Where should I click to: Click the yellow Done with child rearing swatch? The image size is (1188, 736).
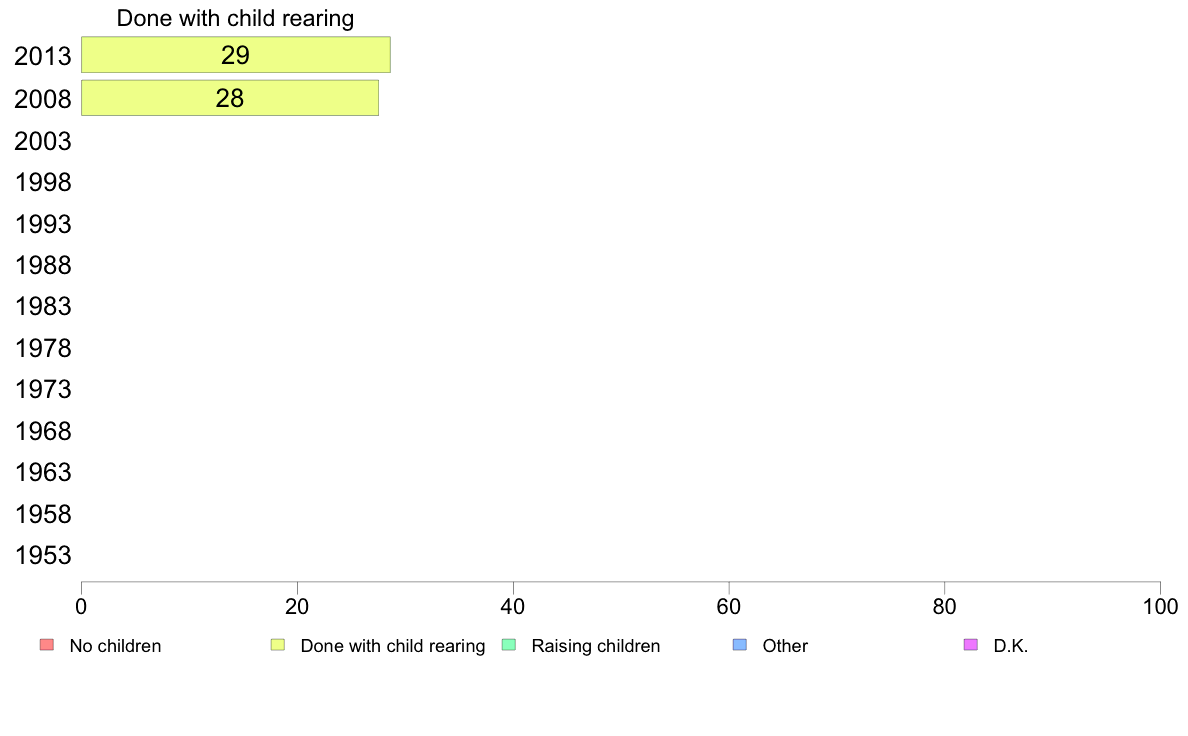pos(278,645)
